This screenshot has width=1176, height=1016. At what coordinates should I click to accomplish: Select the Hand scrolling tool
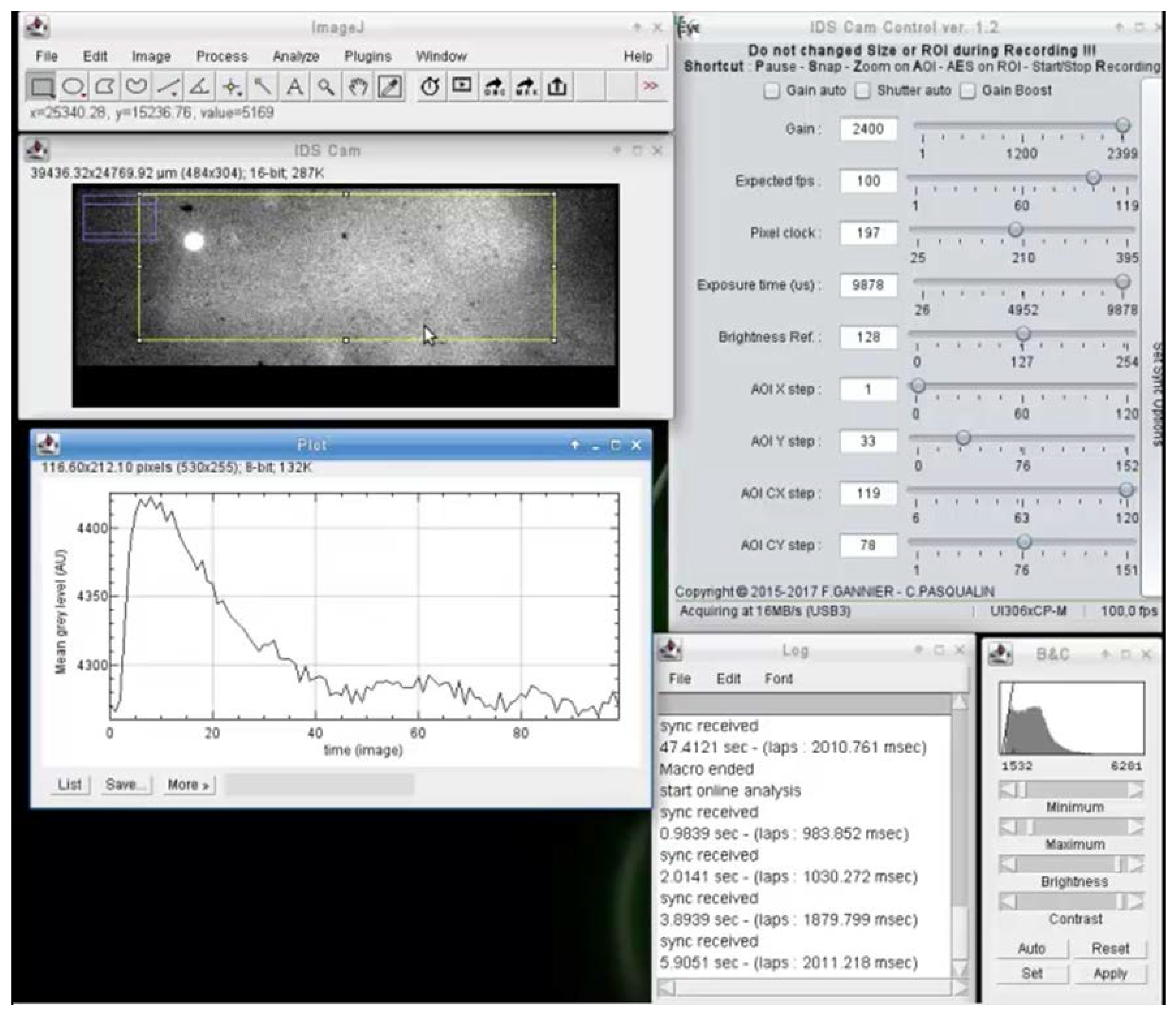[x=358, y=87]
